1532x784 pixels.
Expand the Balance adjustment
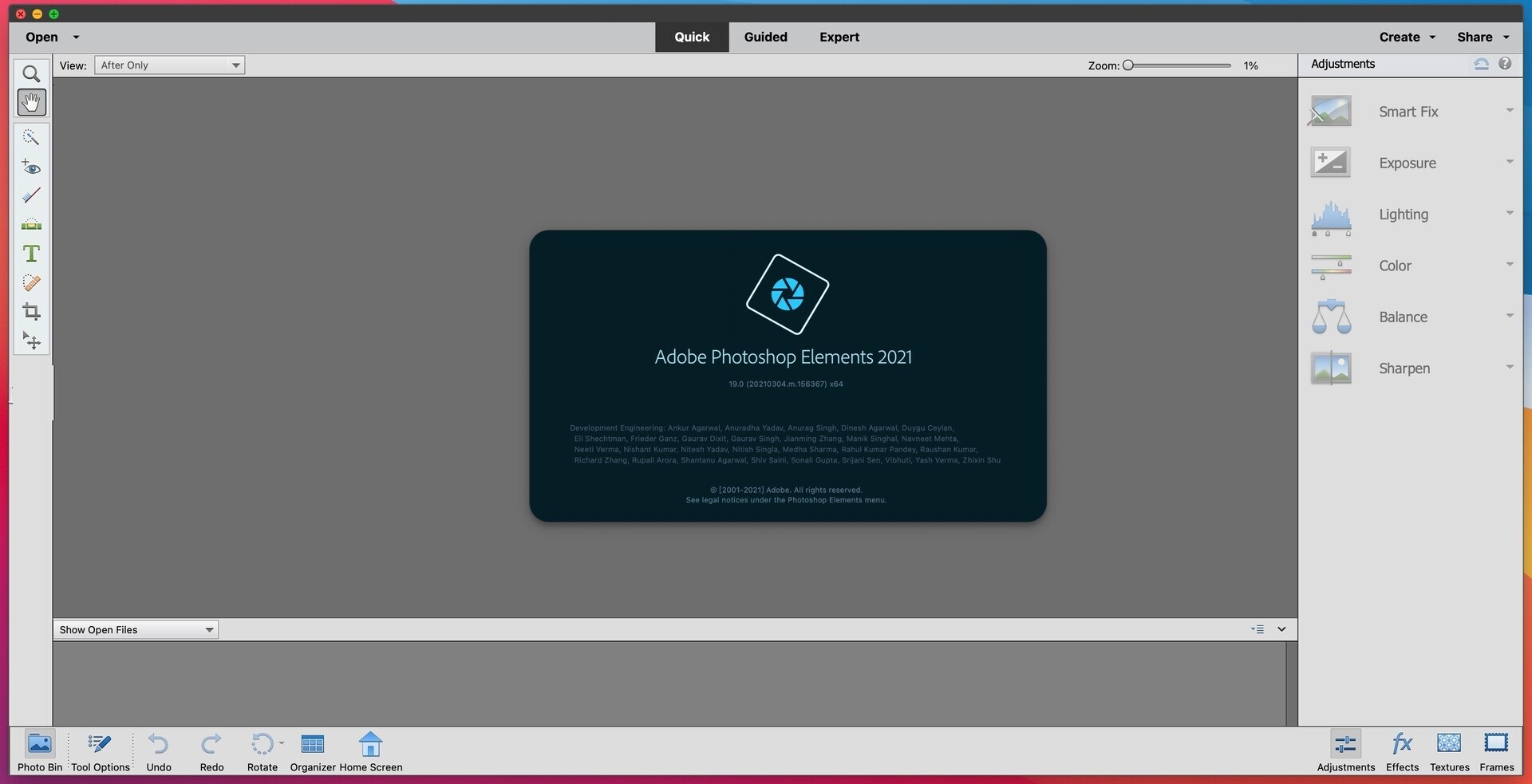click(1510, 316)
